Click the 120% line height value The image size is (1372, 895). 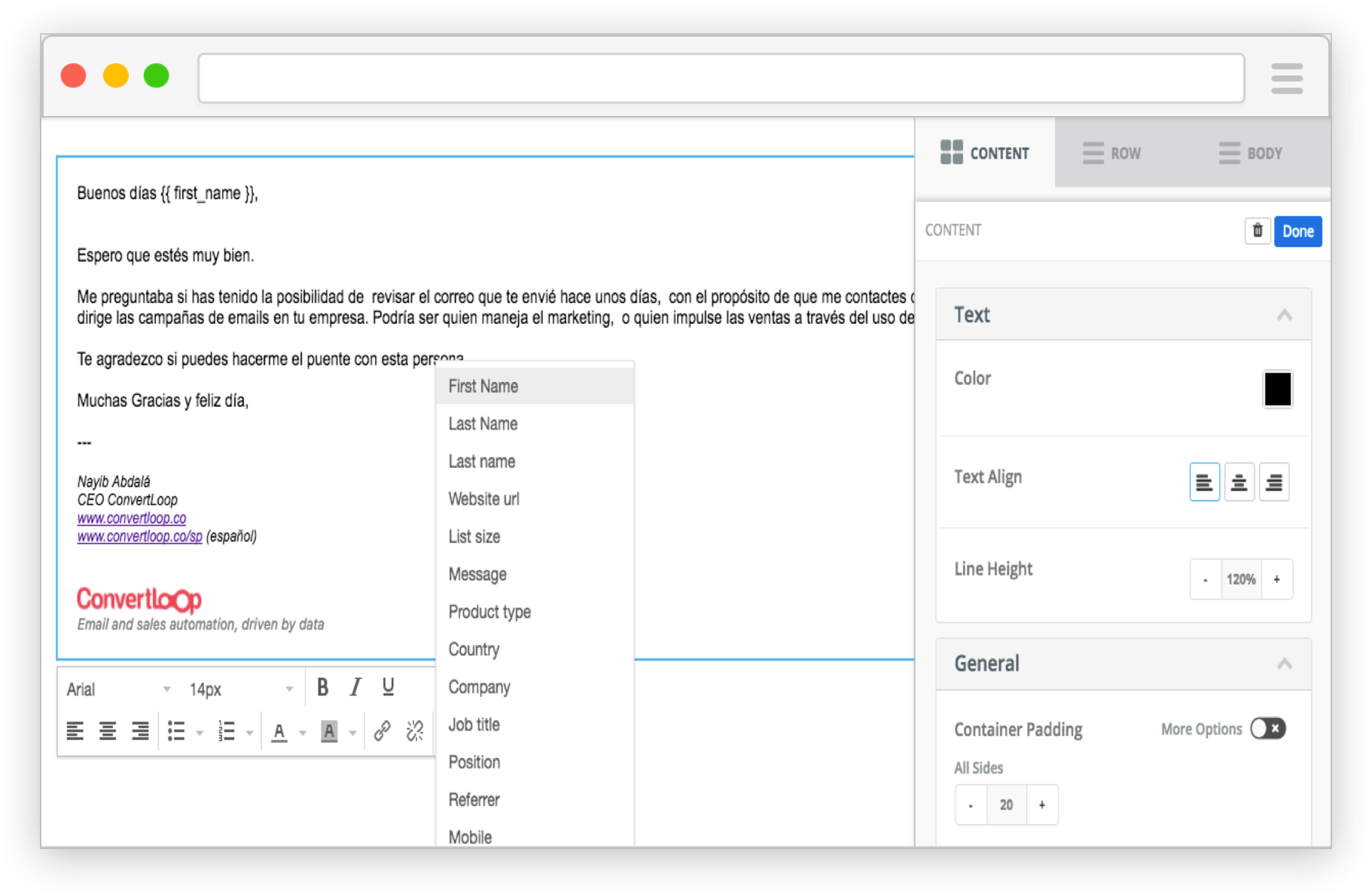coord(1241,579)
